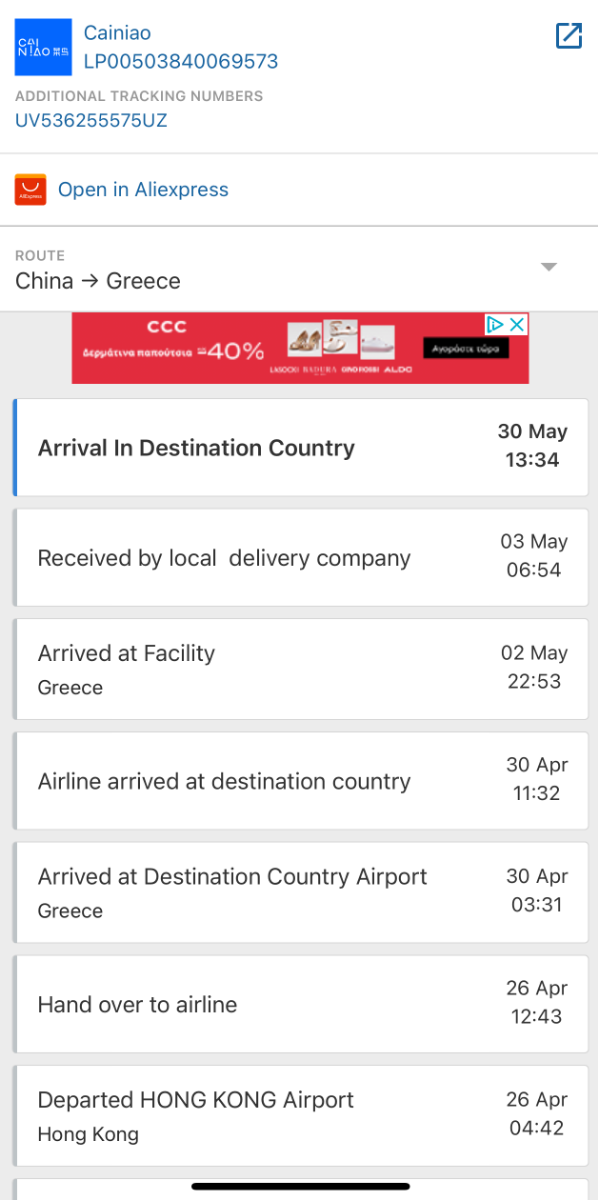
Task: Open the external link share icon
Action: point(568,36)
